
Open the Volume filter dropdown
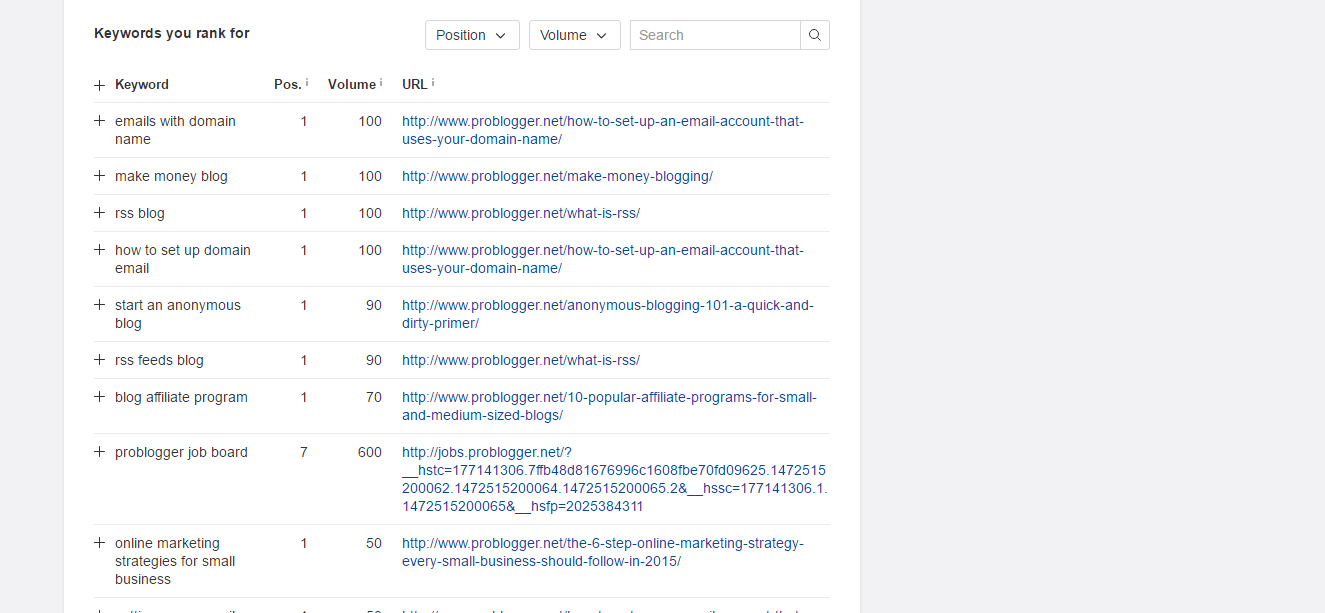point(575,35)
